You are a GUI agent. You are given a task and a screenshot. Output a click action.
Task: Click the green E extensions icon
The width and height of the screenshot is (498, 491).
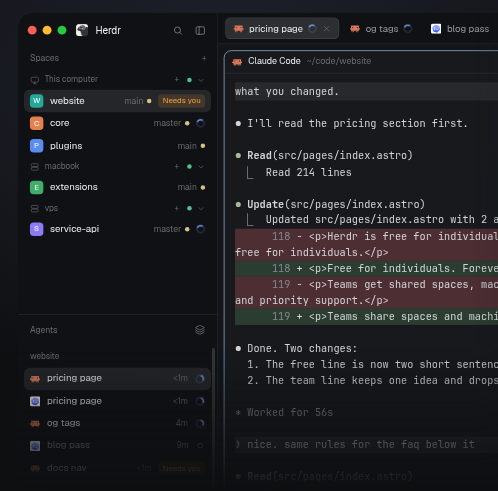(x=37, y=187)
